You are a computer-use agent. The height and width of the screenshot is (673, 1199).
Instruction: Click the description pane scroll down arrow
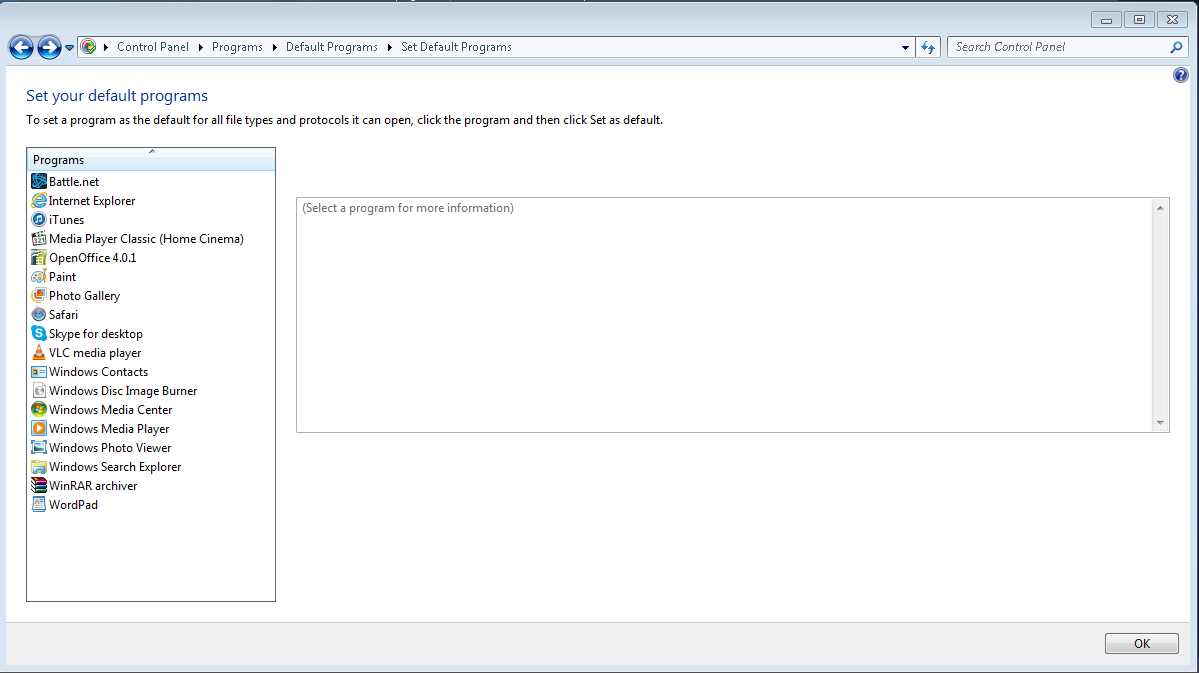[x=1160, y=422]
